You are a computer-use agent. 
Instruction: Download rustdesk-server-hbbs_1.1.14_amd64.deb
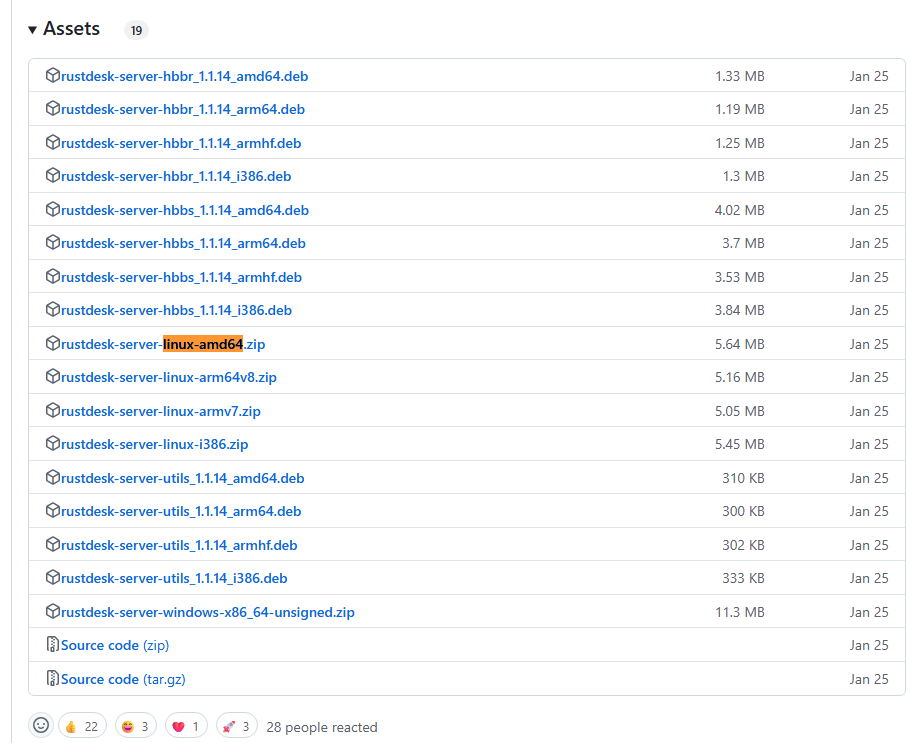coord(184,210)
